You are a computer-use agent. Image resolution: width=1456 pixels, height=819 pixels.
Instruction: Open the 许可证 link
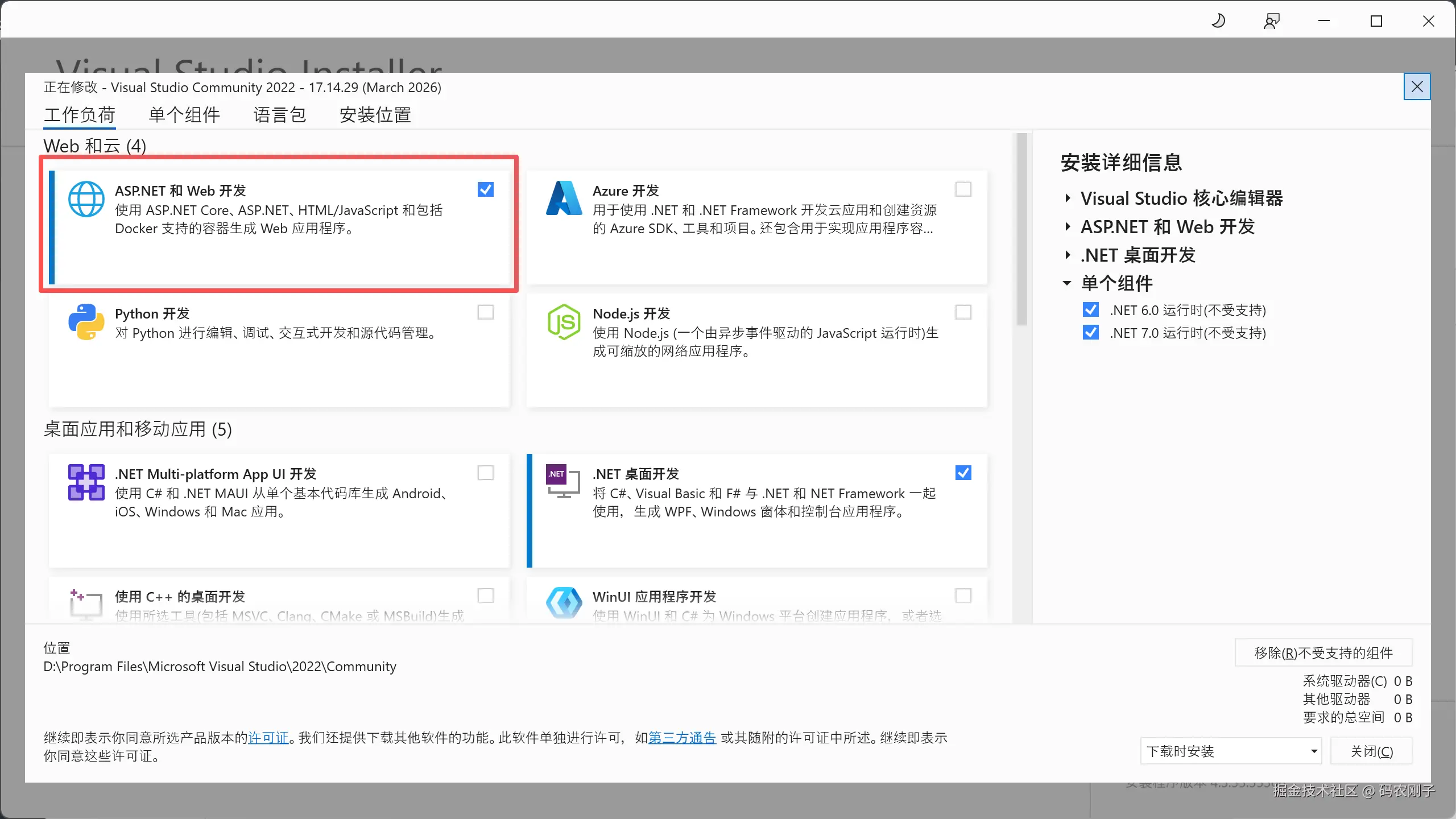(x=268, y=738)
